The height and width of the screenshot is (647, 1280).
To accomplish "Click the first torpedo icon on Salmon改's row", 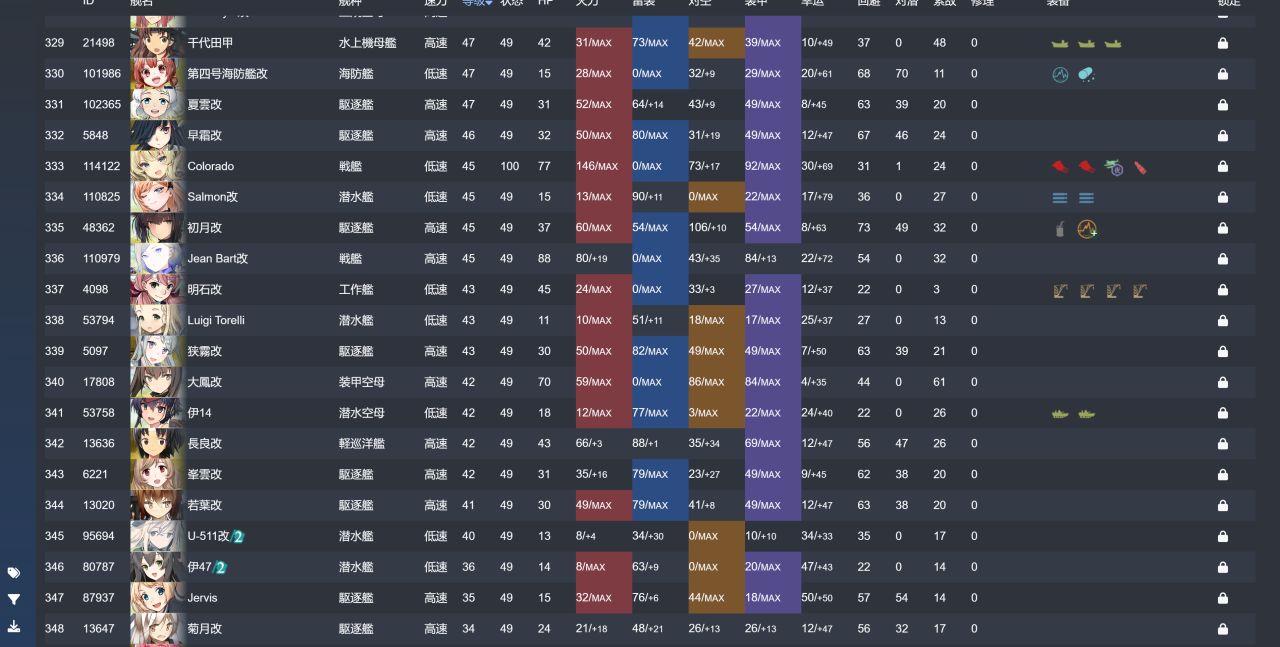I will tap(1060, 198).
